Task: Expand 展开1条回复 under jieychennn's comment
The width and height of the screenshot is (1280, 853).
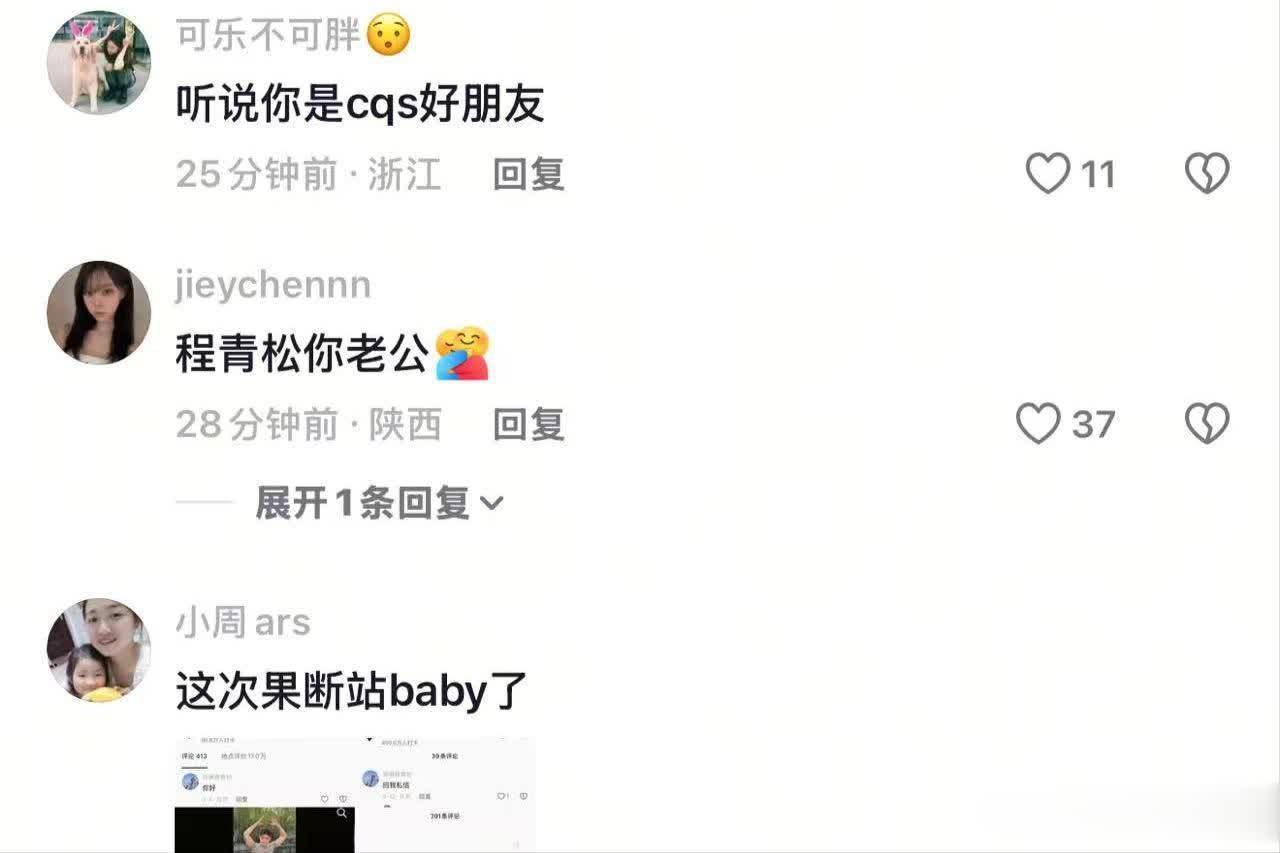Action: click(379, 503)
